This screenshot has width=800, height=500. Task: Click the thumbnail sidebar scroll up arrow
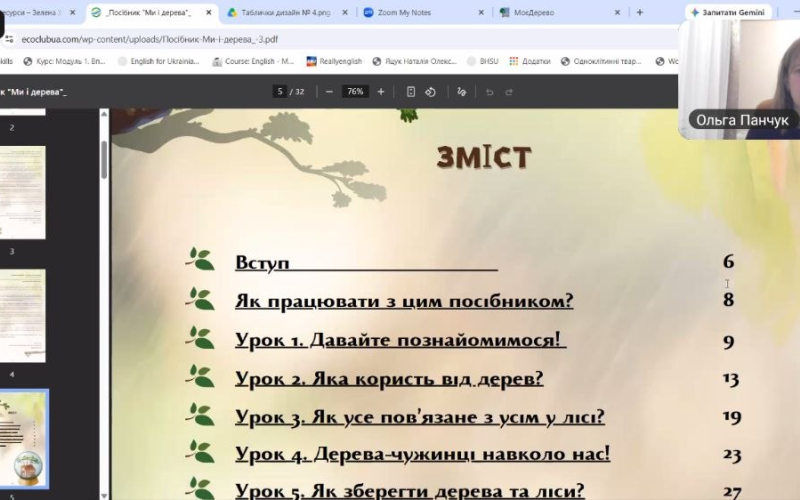(x=104, y=114)
